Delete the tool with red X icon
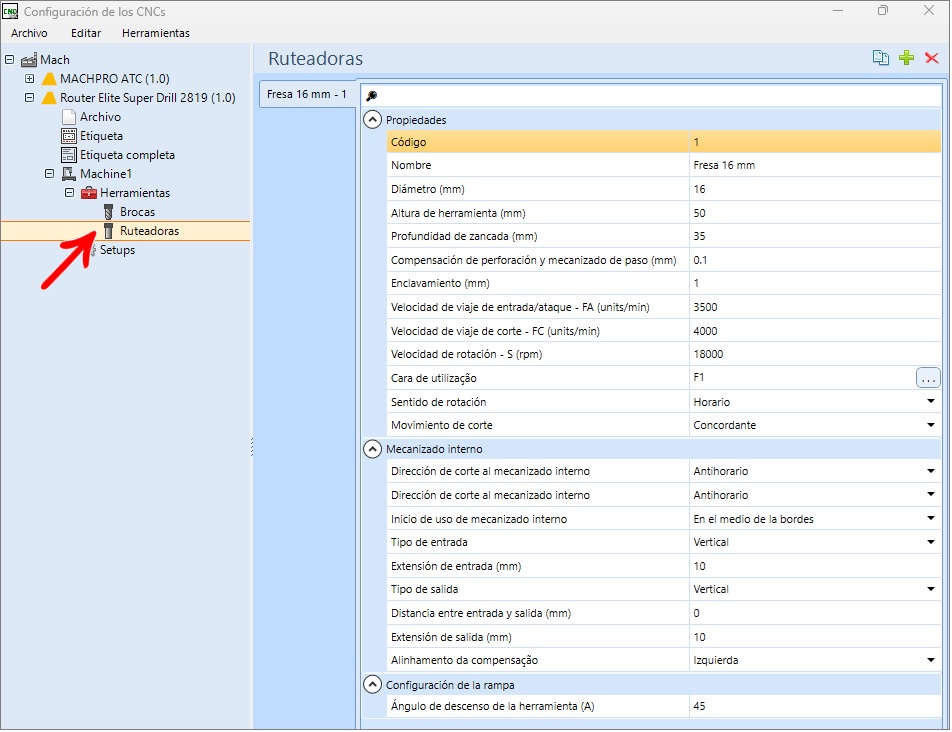Screen dimensions: 952x732 (x=931, y=58)
